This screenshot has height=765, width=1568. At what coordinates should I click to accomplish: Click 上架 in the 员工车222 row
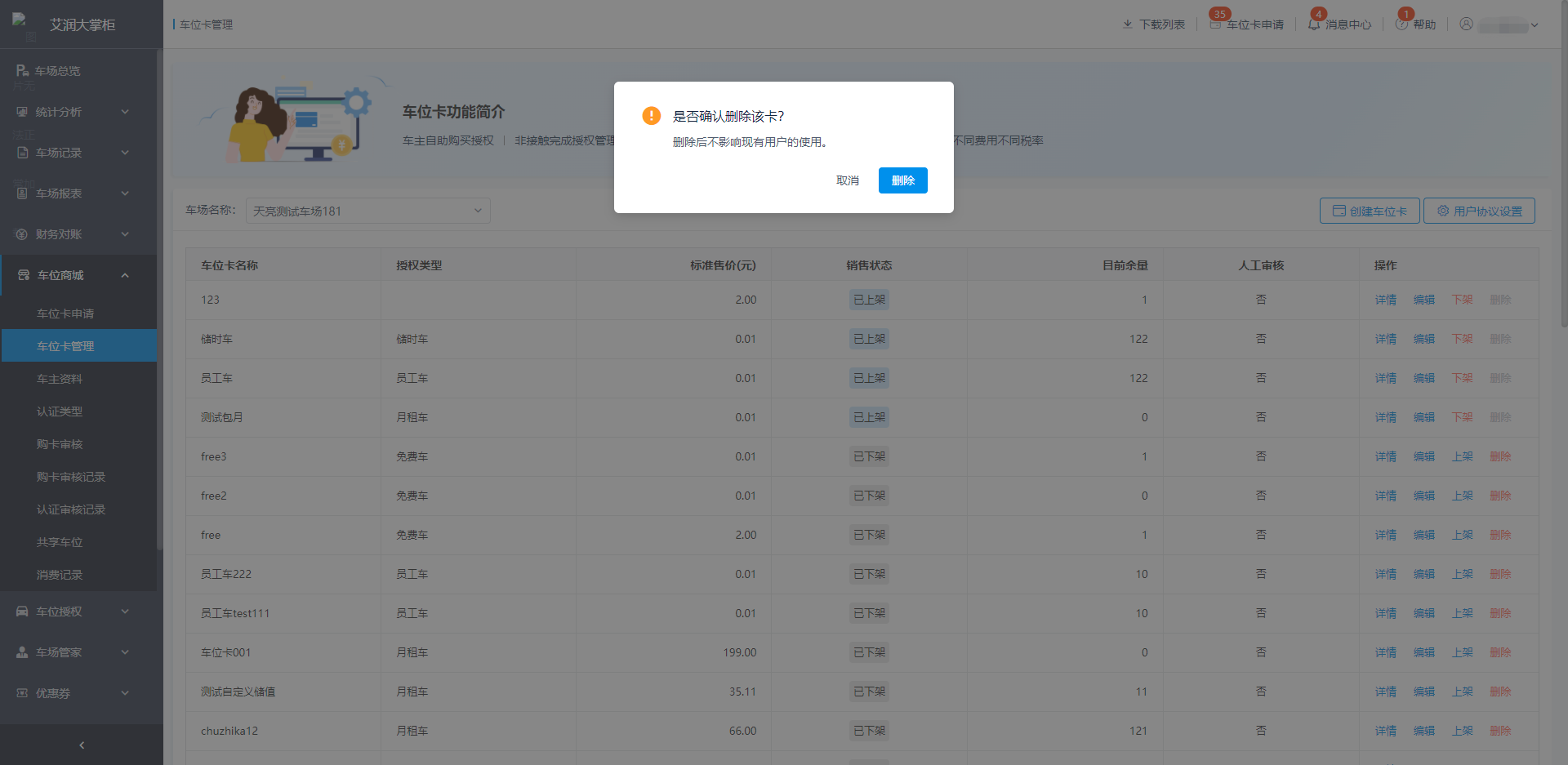coord(1463,574)
